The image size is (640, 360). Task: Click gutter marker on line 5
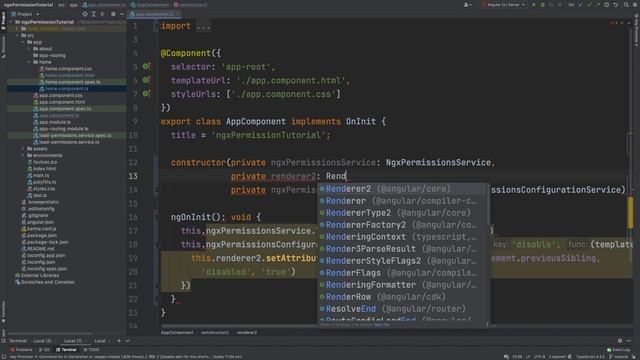146,67
